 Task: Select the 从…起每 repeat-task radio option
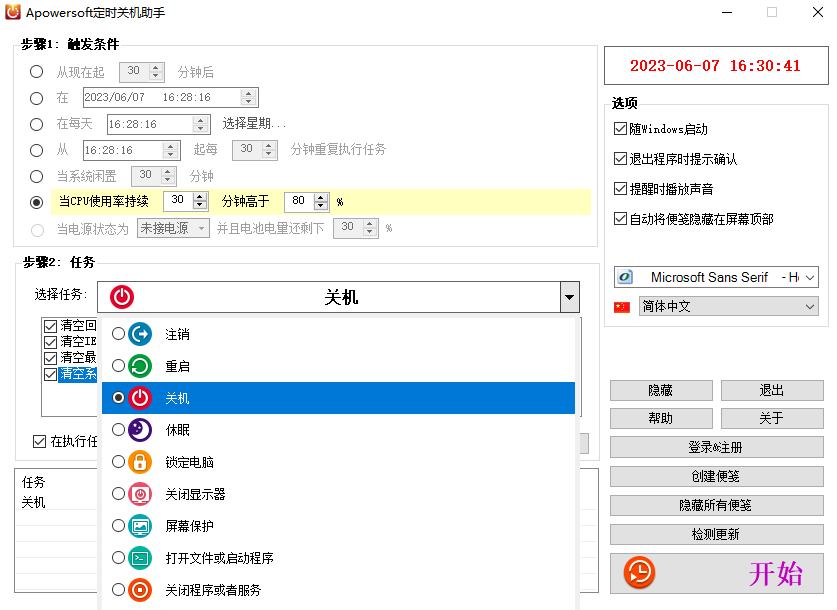point(36,150)
